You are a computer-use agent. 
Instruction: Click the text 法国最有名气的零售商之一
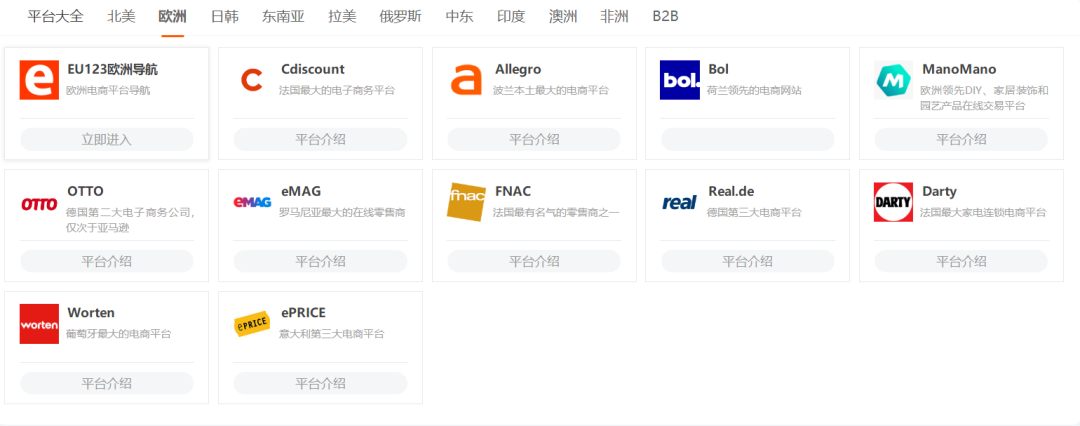(x=557, y=212)
